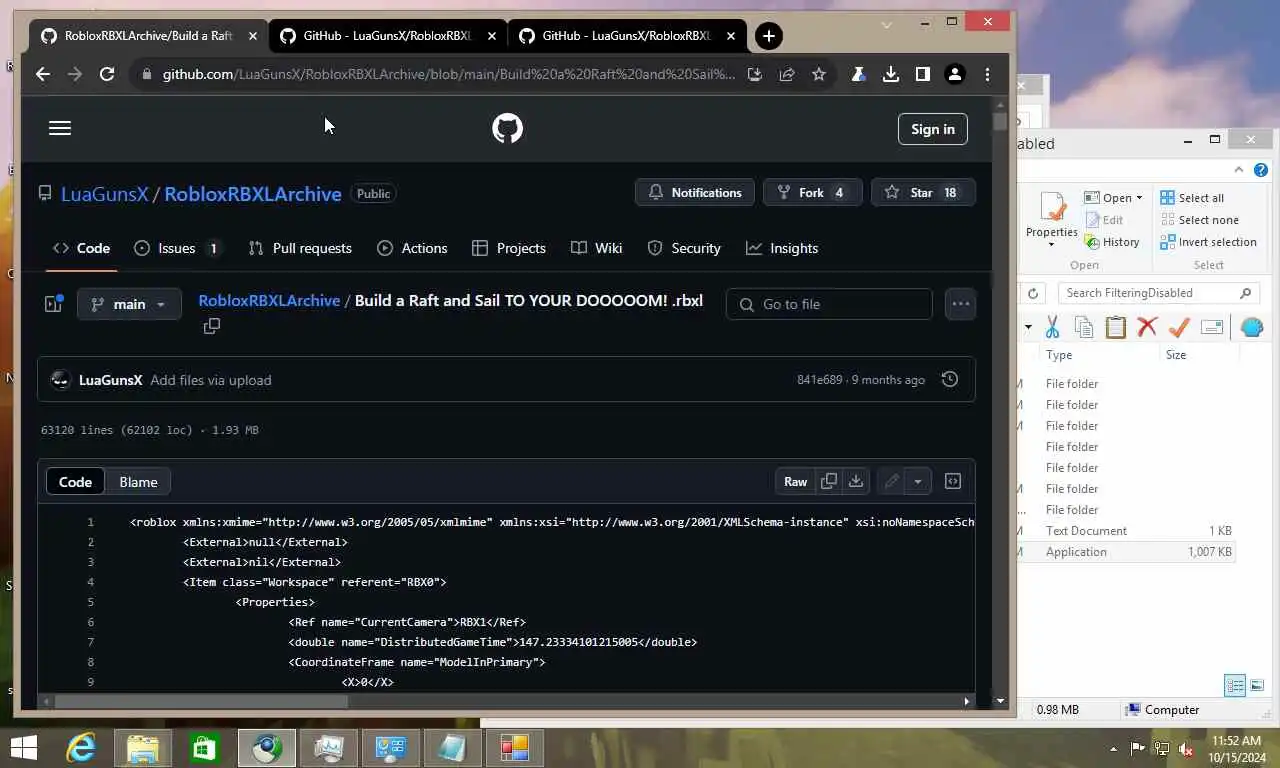Click History in the Explorer ribbon

1112,242
